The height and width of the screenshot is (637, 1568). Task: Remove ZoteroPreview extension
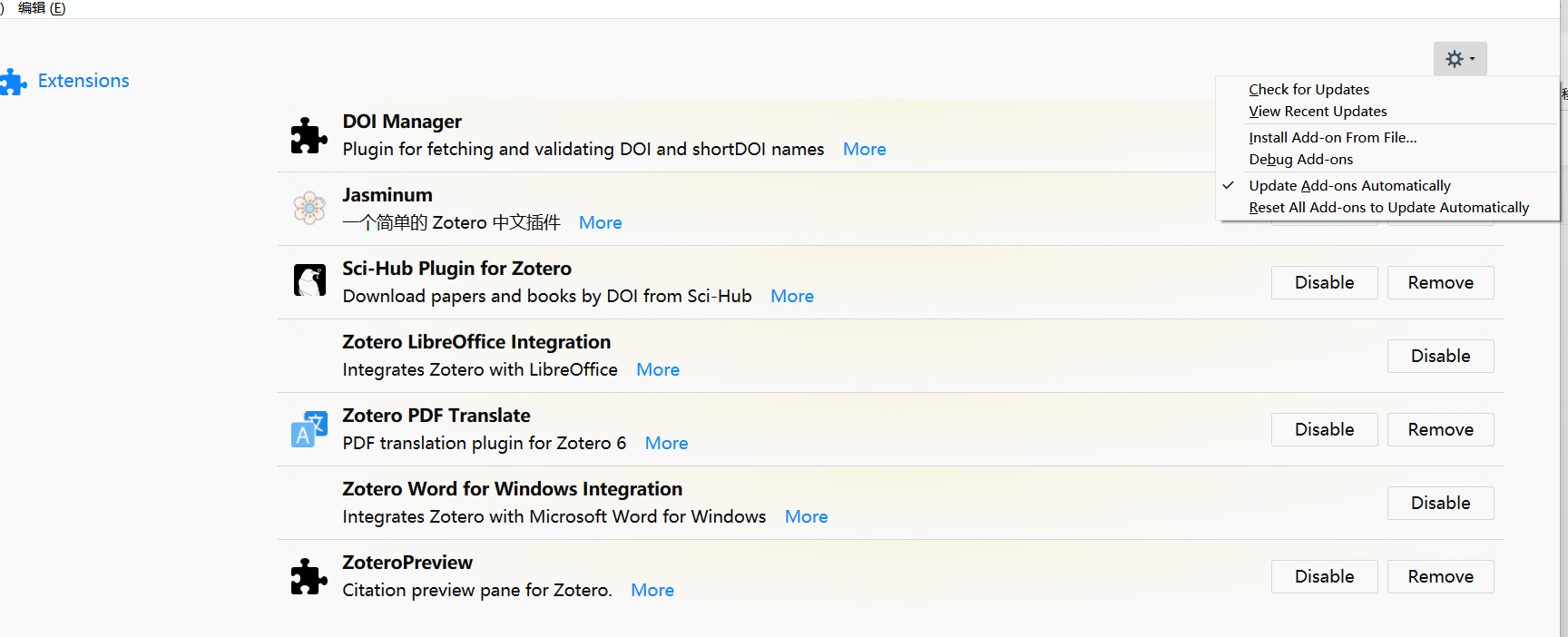coord(1441,576)
